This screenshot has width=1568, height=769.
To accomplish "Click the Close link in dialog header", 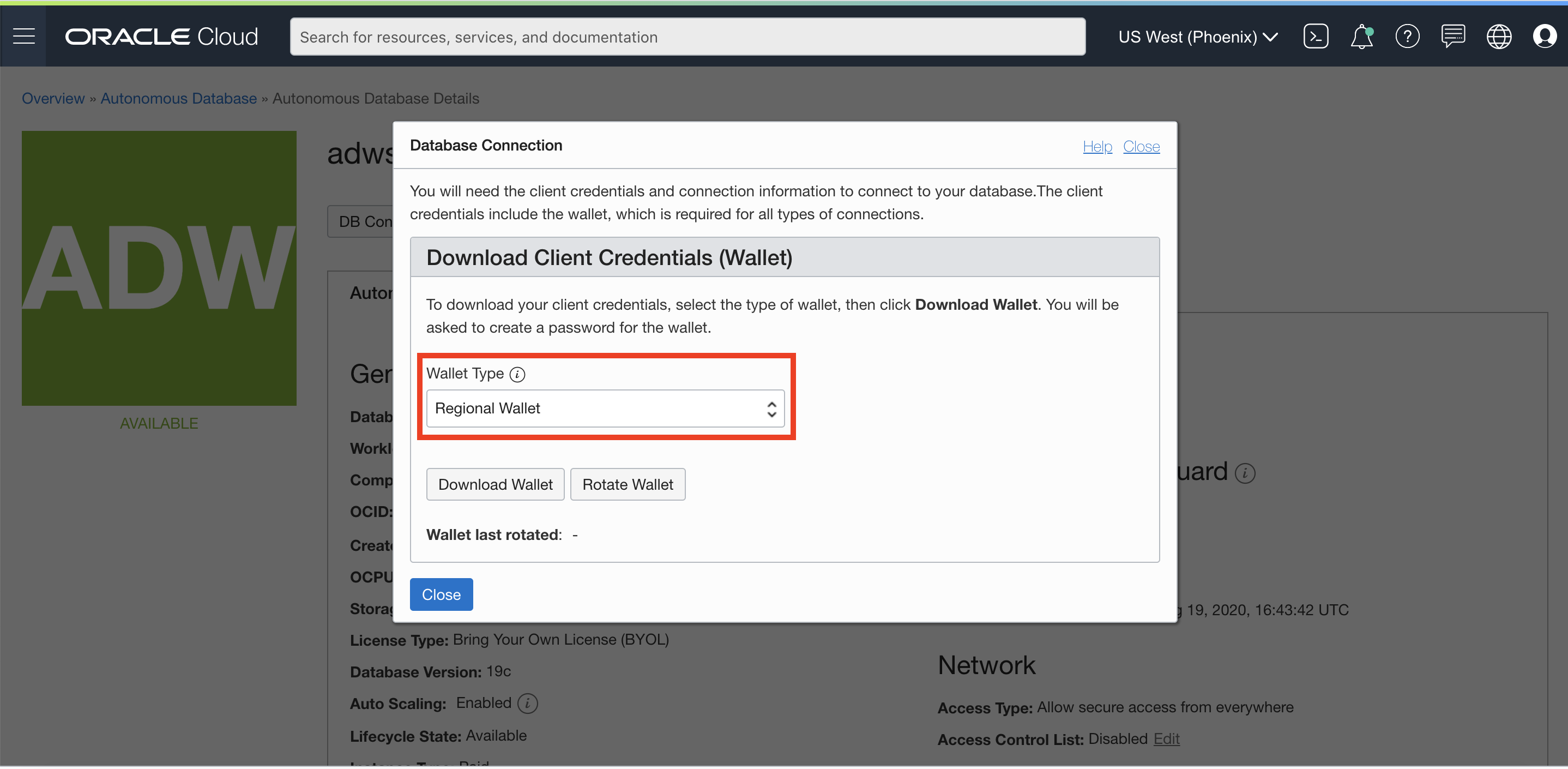I will coord(1141,146).
